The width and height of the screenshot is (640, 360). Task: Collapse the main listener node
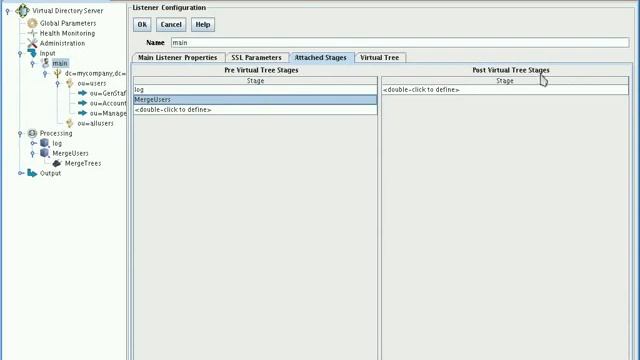pyautogui.click(x=33, y=64)
